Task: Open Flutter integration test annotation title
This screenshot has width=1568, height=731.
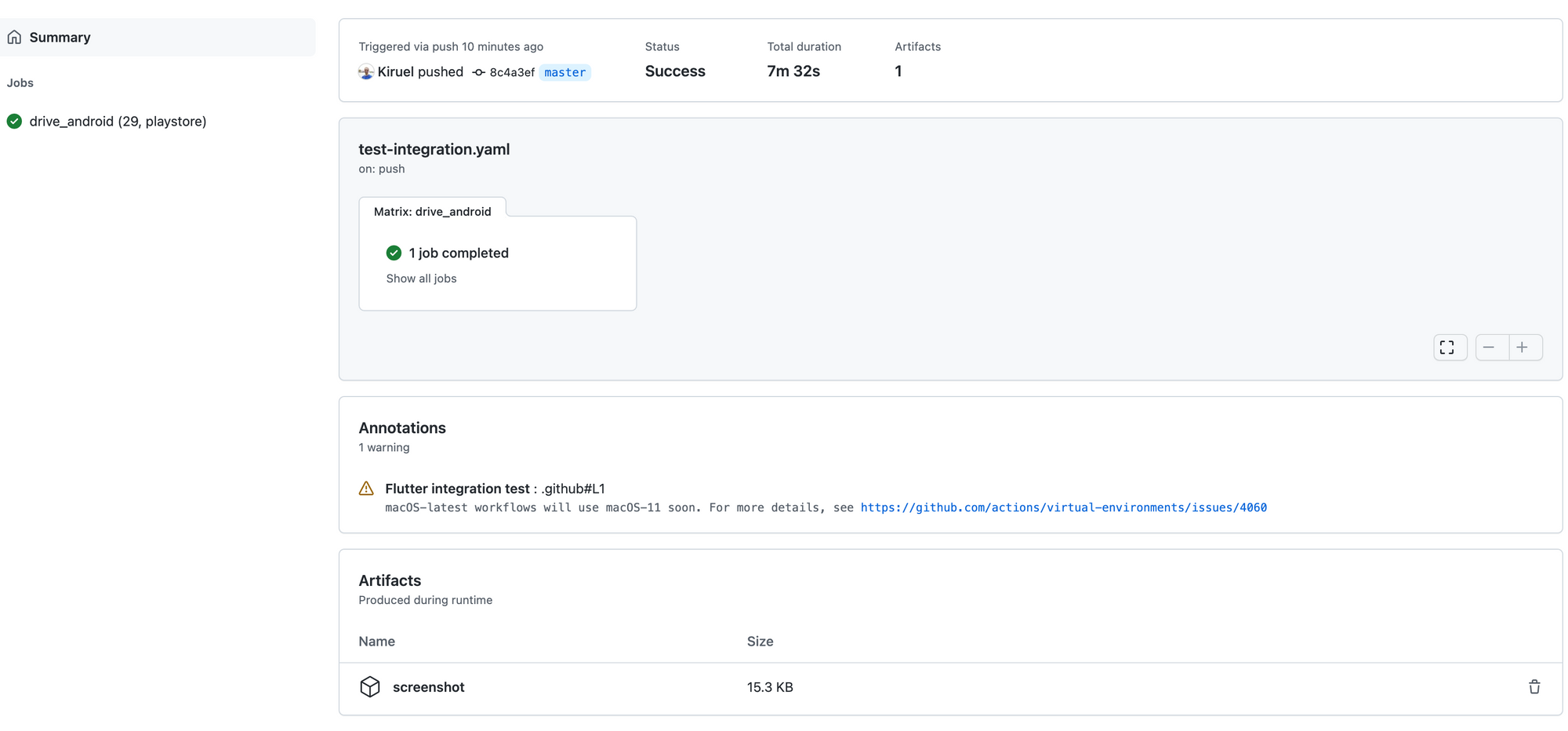Action: point(457,489)
